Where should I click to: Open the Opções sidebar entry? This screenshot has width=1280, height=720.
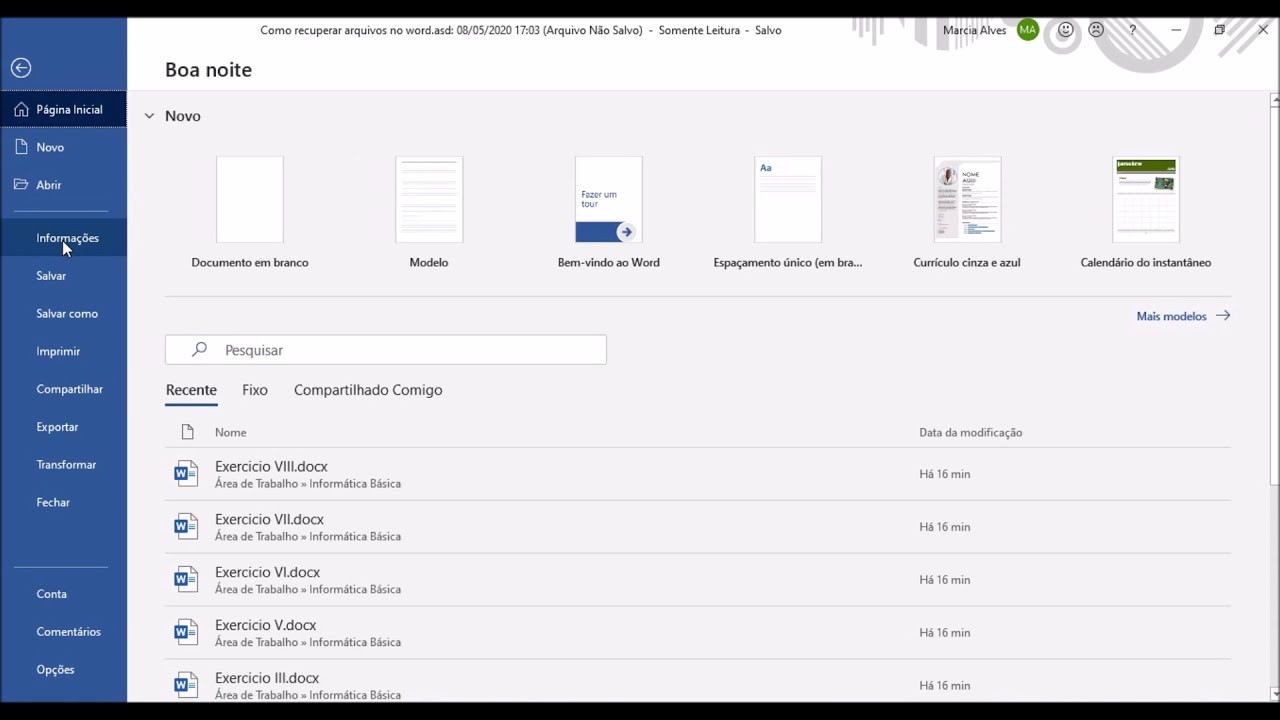click(55, 670)
